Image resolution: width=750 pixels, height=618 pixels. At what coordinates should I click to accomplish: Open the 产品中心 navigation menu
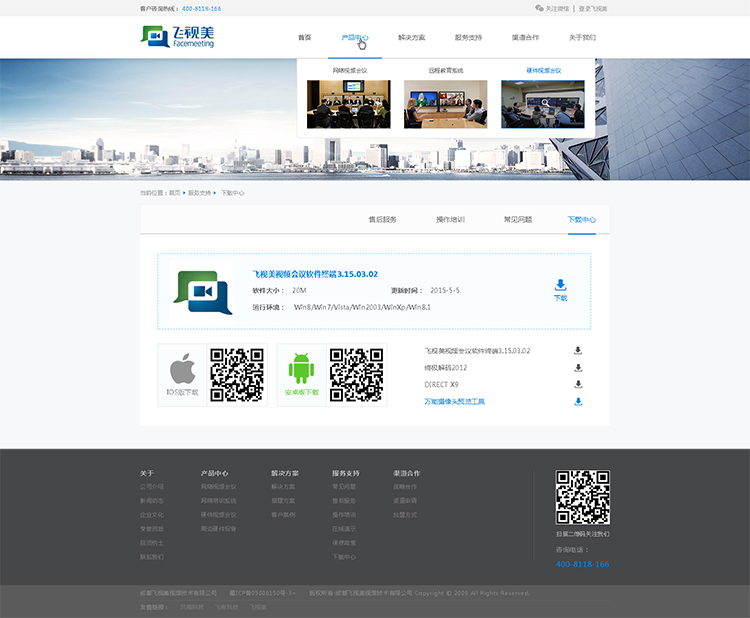coord(354,37)
